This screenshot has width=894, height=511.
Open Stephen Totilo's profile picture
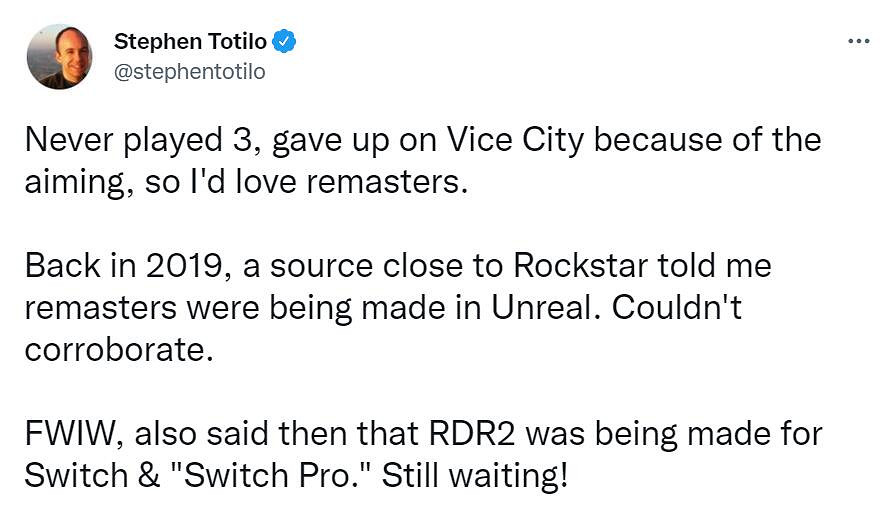(x=59, y=57)
